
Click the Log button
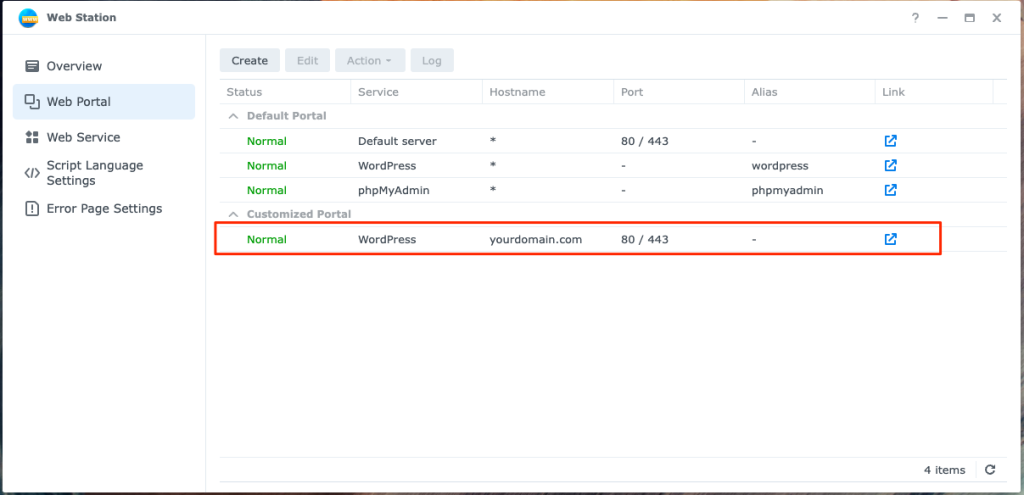431,61
